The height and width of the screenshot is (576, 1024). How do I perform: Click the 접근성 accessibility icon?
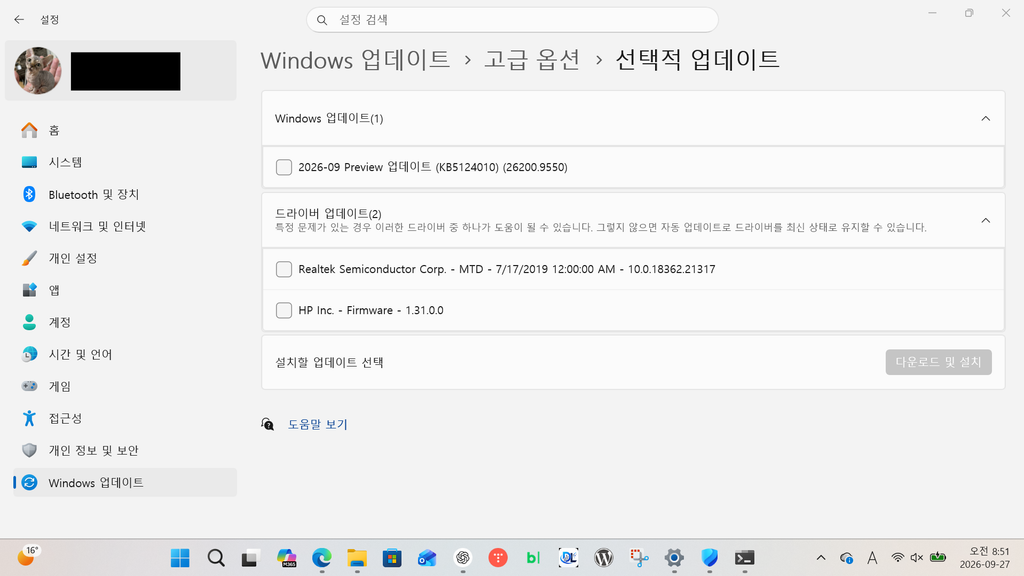click(x=29, y=418)
